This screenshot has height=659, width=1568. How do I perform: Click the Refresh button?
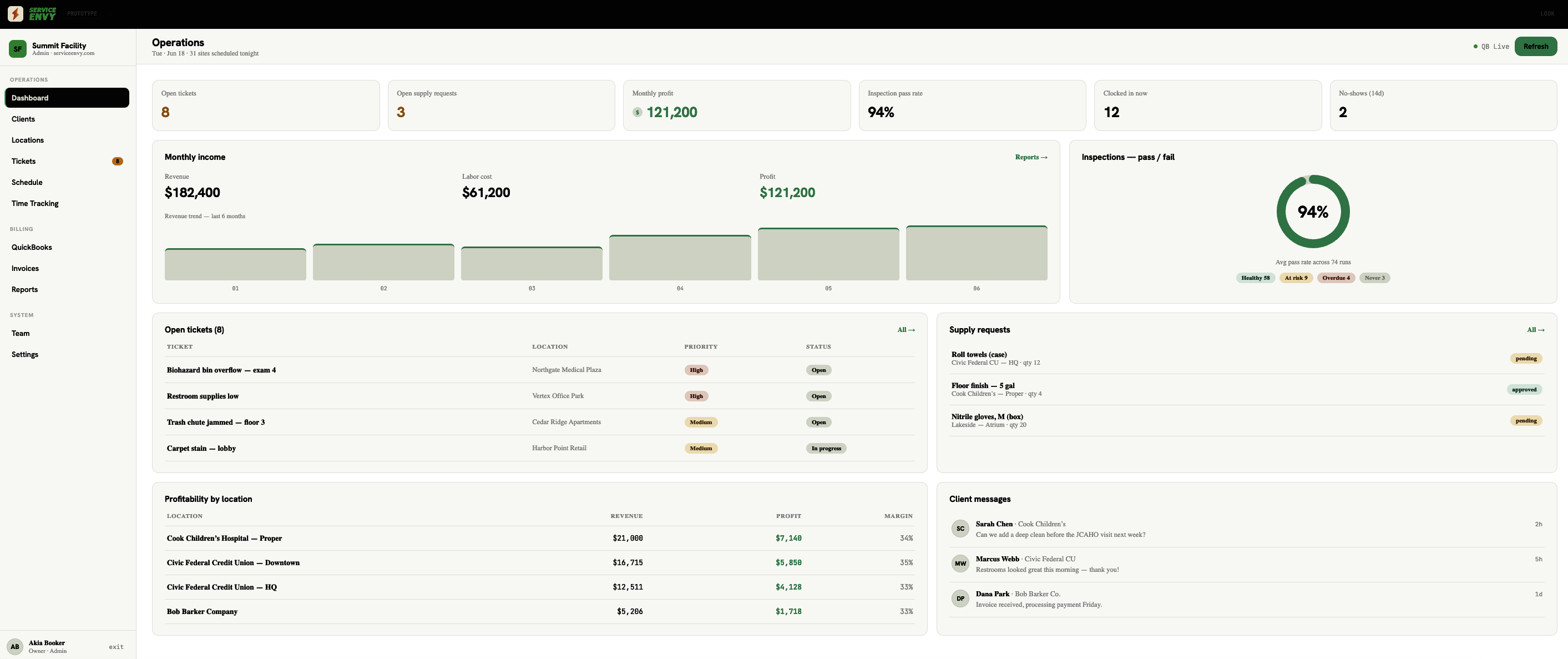[1535, 46]
